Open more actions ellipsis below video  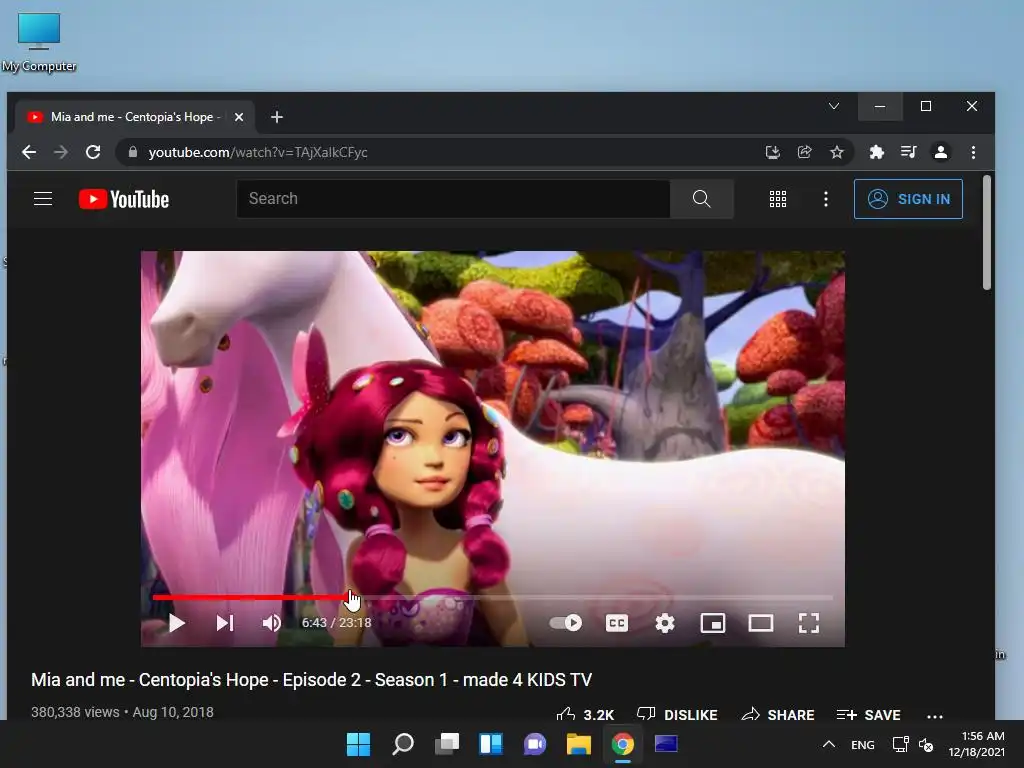tap(935, 716)
